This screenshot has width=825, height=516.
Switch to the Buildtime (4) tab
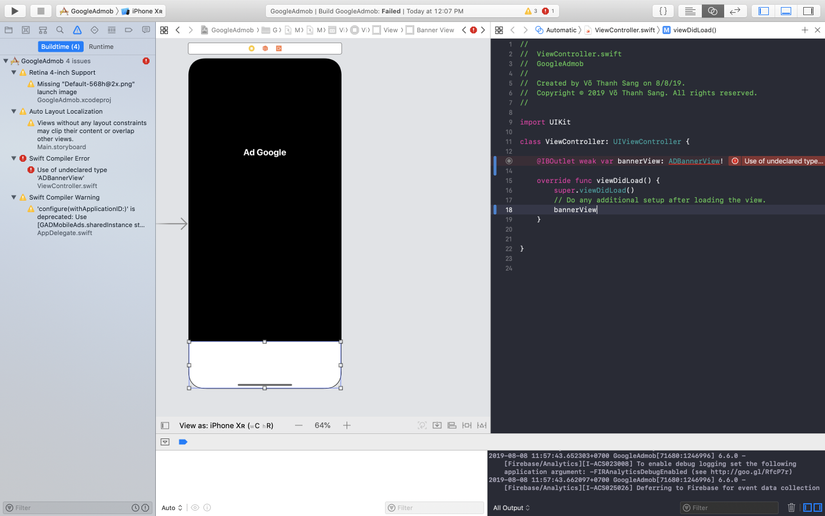tap(61, 46)
